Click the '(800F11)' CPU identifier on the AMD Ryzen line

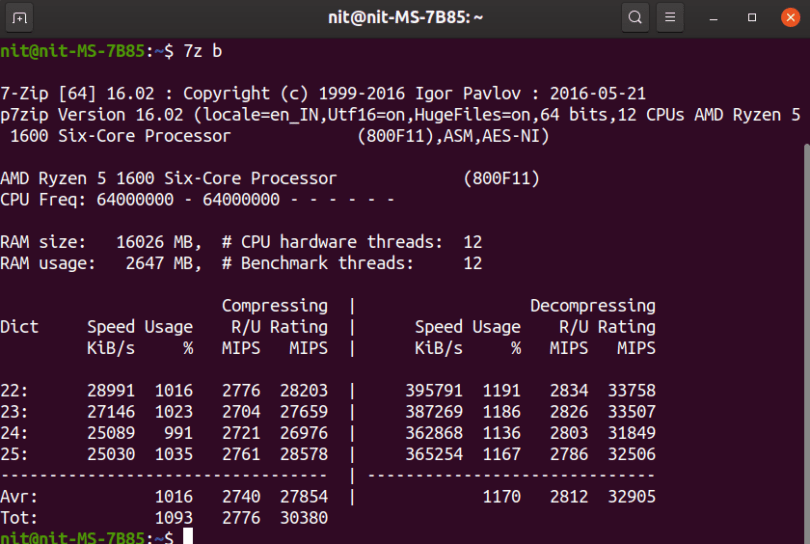(x=501, y=178)
